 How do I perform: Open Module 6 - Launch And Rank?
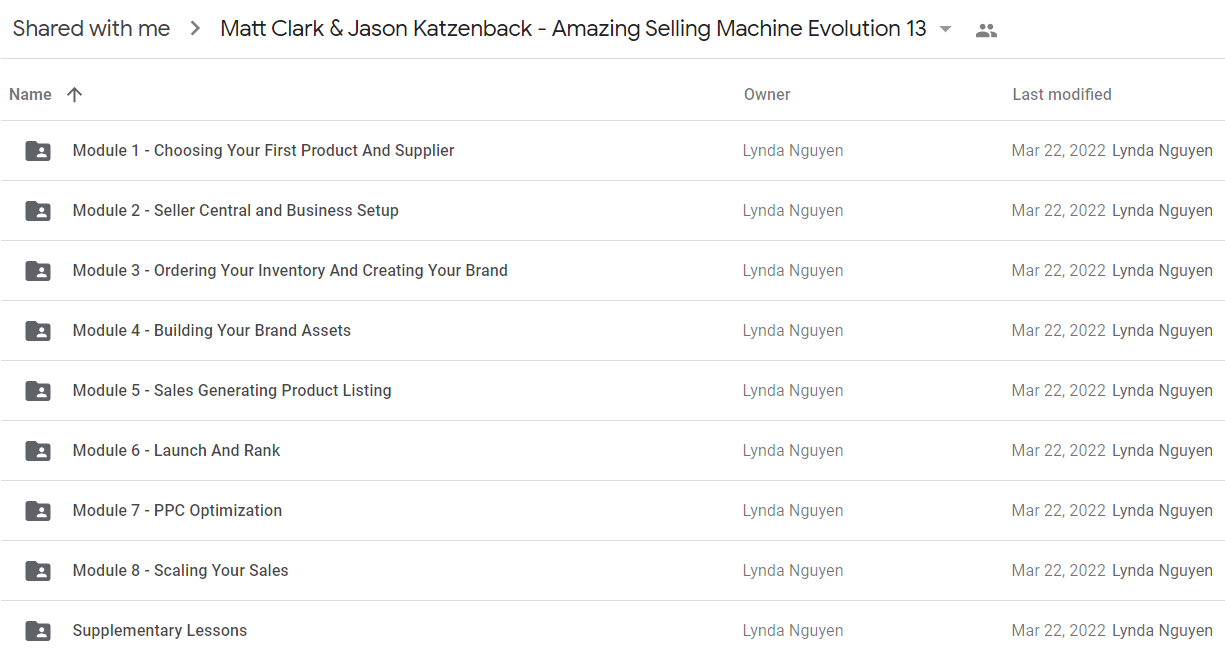point(176,450)
